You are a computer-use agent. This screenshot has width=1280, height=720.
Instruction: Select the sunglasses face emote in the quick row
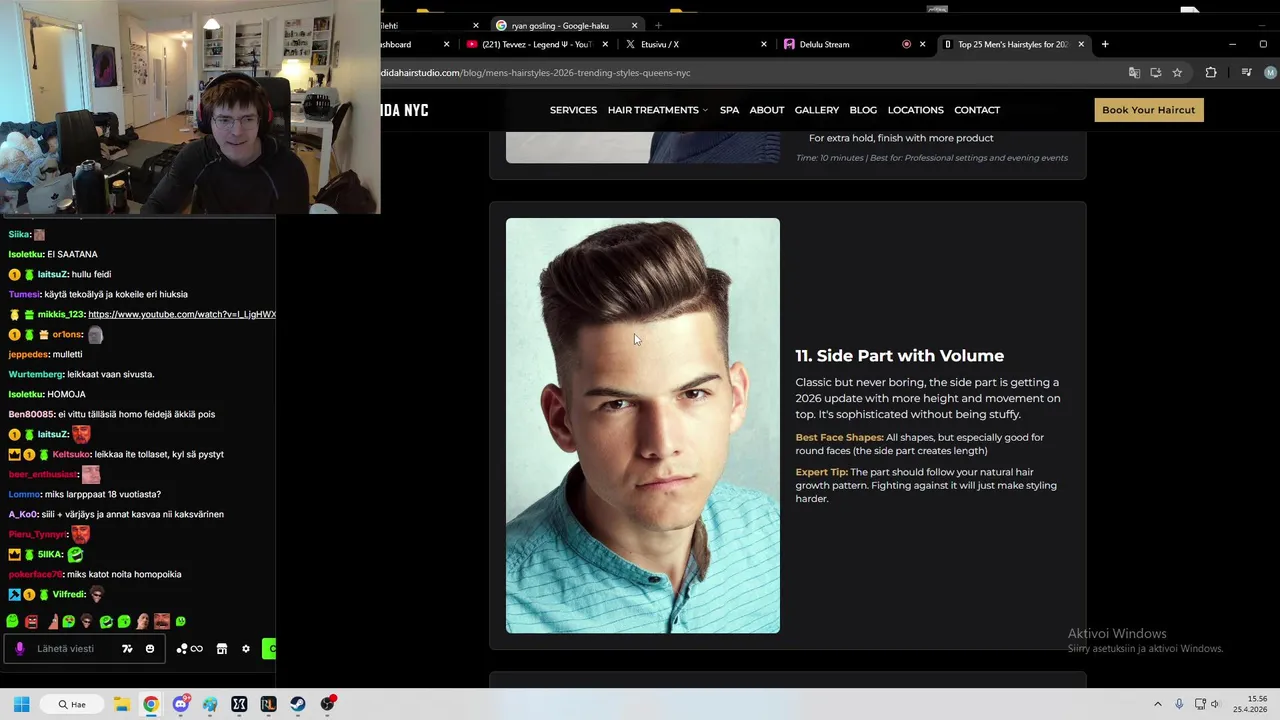click(x=87, y=621)
